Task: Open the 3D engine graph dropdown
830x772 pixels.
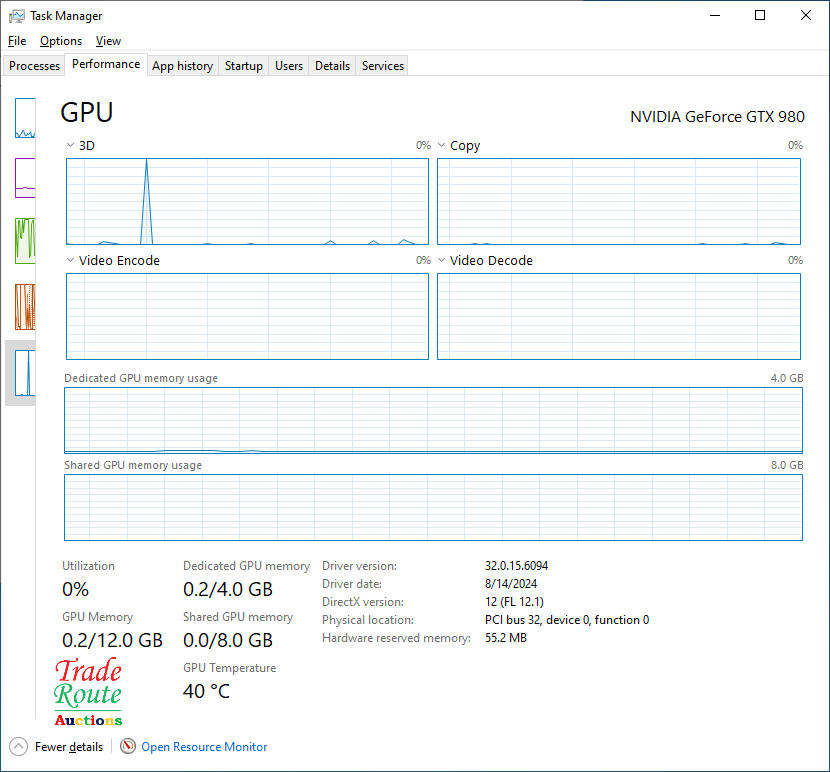Action: (71, 146)
